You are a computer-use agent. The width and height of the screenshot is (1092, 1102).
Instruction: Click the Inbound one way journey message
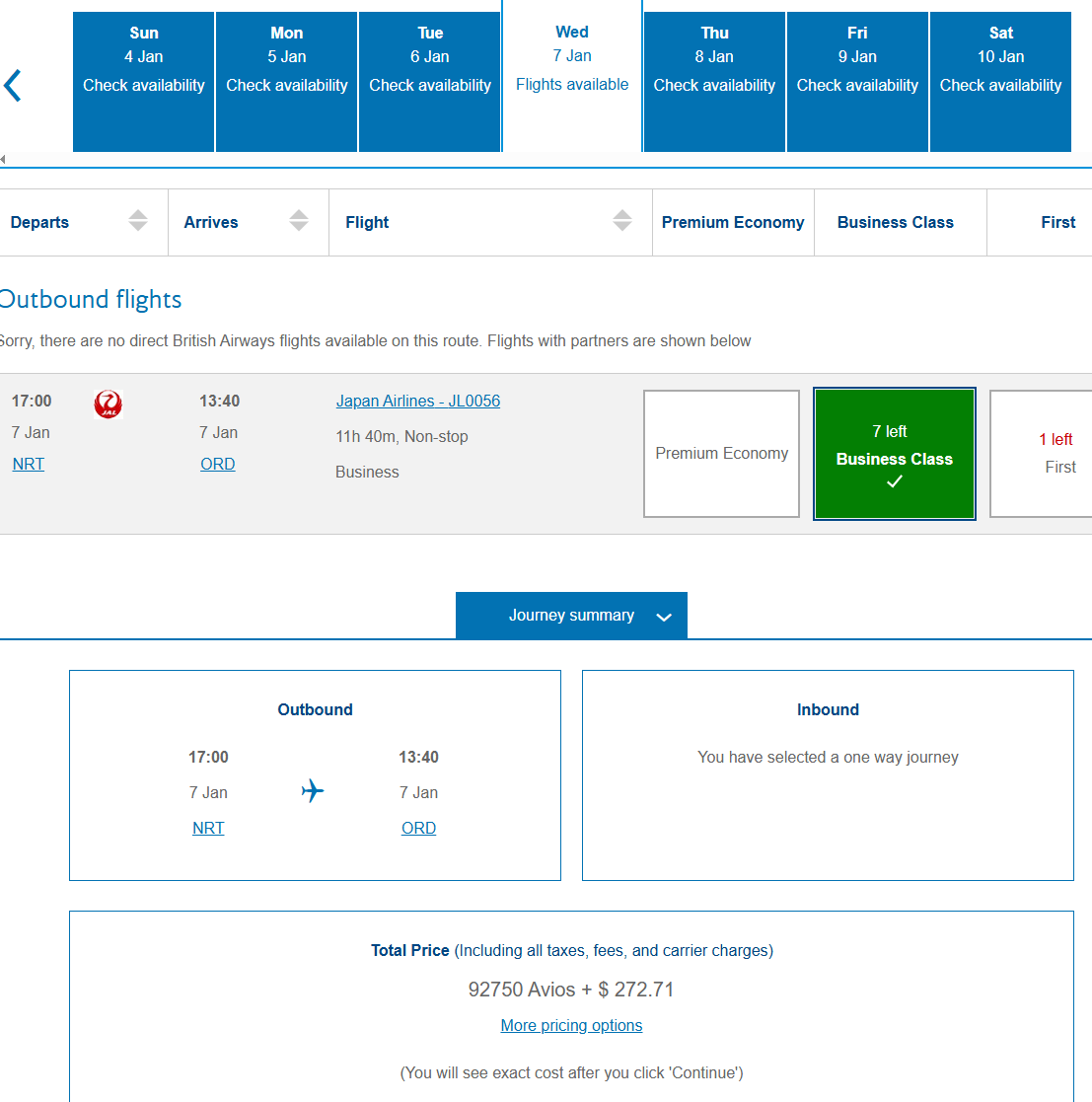pyautogui.click(x=828, y=758)
